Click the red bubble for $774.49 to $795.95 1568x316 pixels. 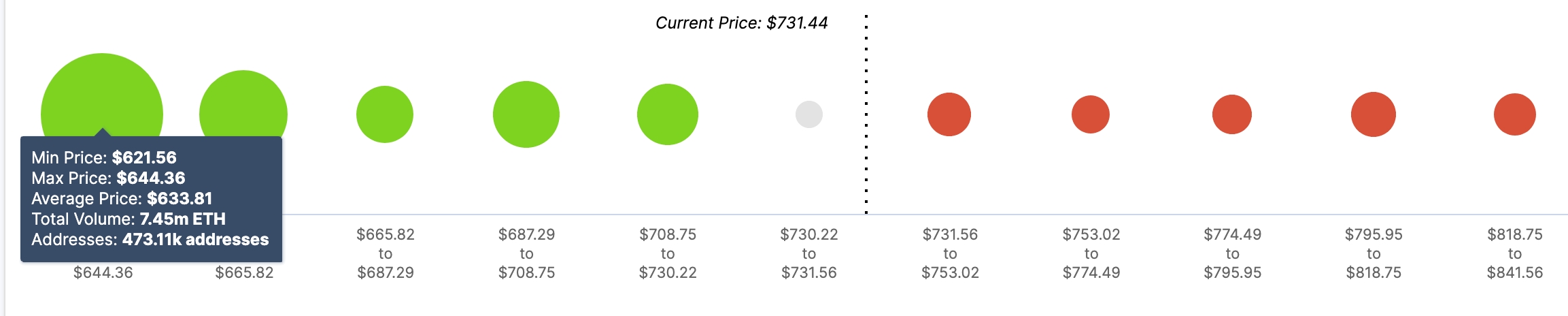[x=1232, y=114]
